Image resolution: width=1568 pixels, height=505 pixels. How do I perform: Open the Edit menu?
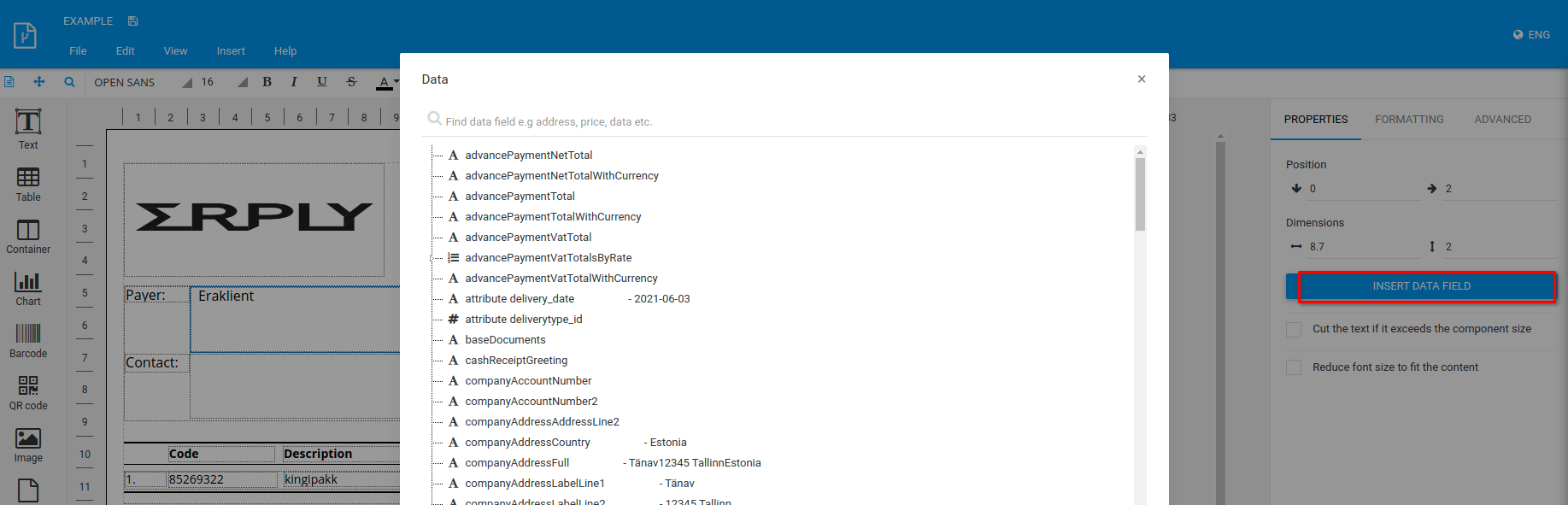(x=125, y=51)
